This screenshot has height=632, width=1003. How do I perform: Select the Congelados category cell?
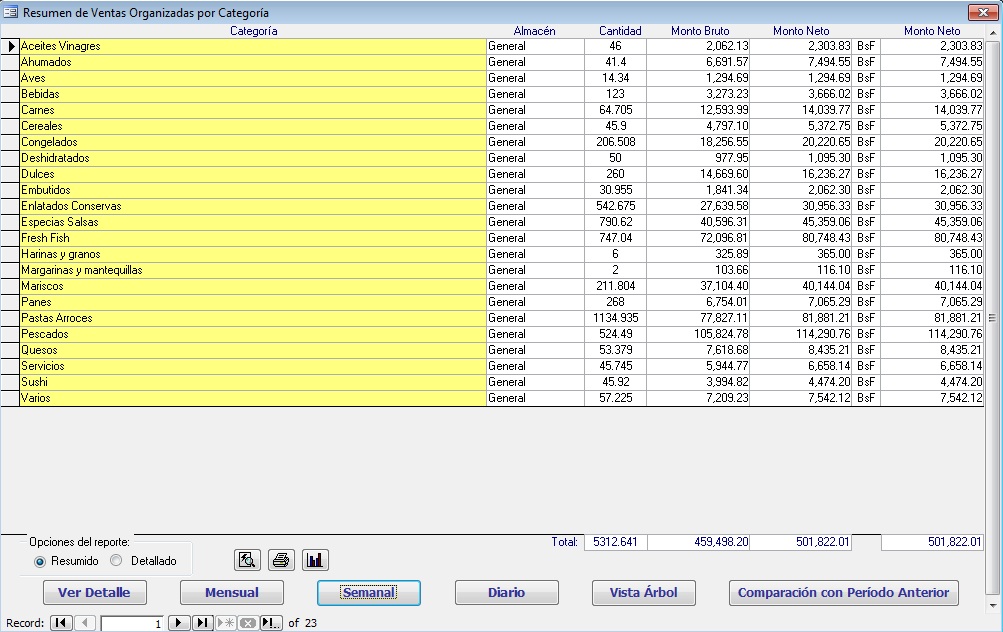tap(253, 142)
